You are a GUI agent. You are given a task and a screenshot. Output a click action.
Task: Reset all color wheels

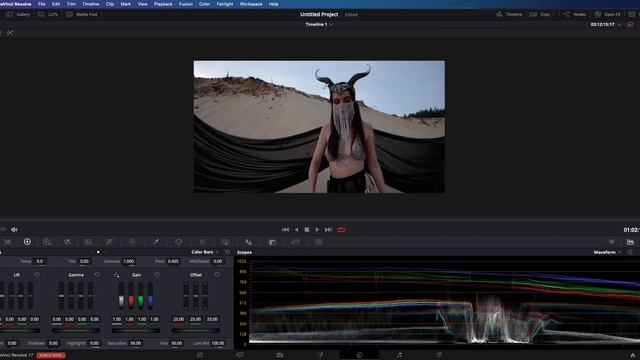[x=227, y=252]
